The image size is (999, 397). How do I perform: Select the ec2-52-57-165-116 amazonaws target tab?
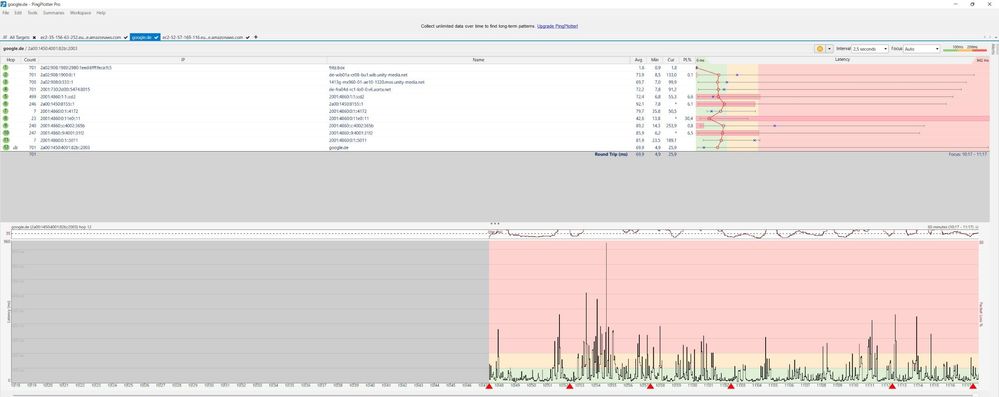tap(205, 37)
